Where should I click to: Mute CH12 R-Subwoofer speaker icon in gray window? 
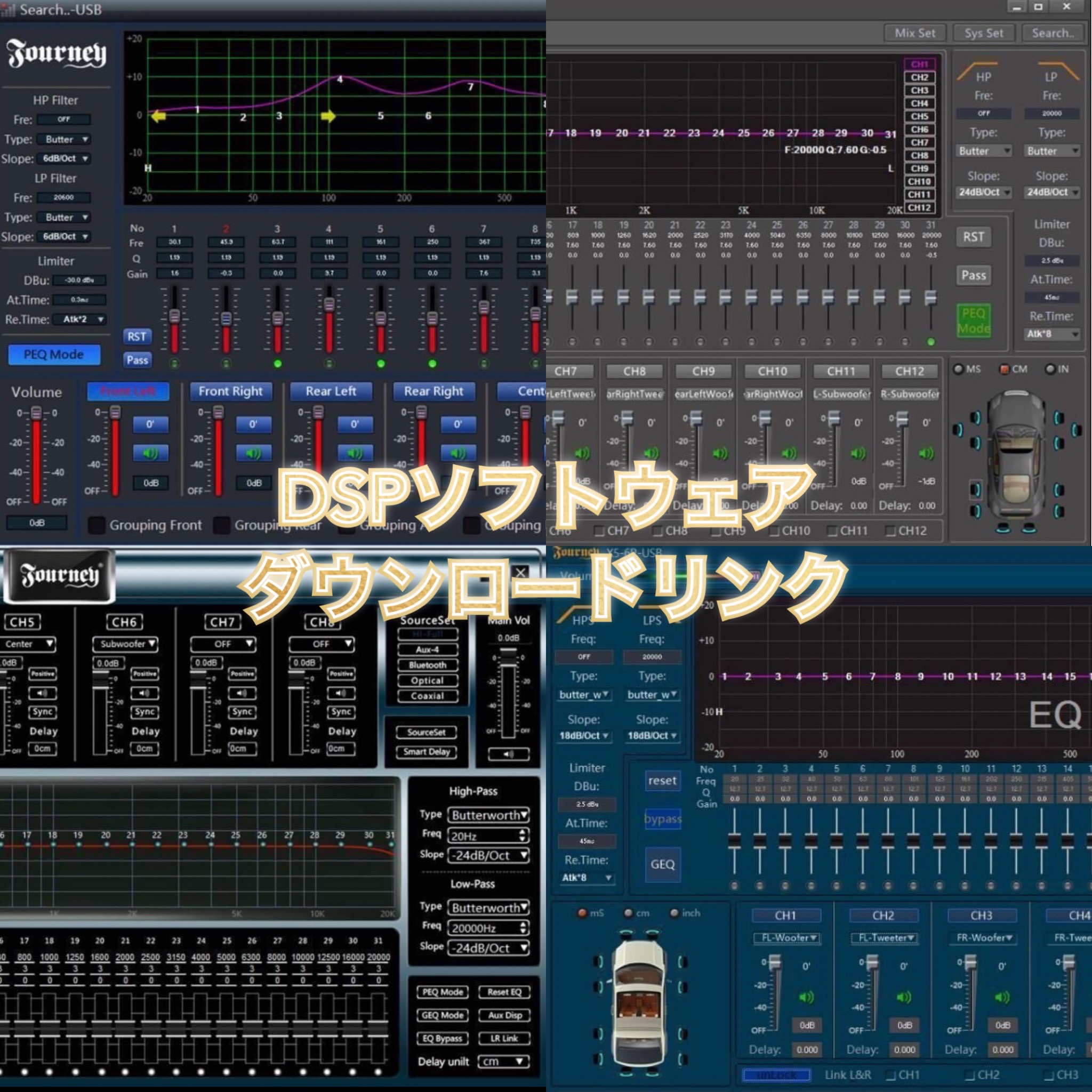[x=926, y=453]
